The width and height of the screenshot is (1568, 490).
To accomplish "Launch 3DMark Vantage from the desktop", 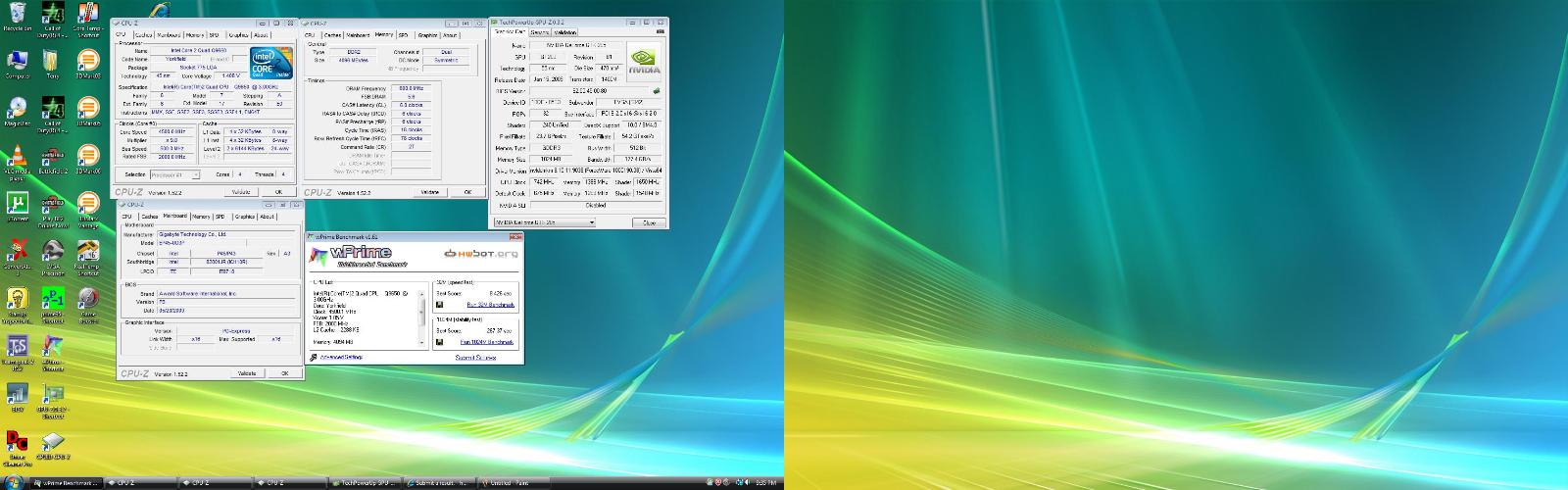I will (87, 211).
